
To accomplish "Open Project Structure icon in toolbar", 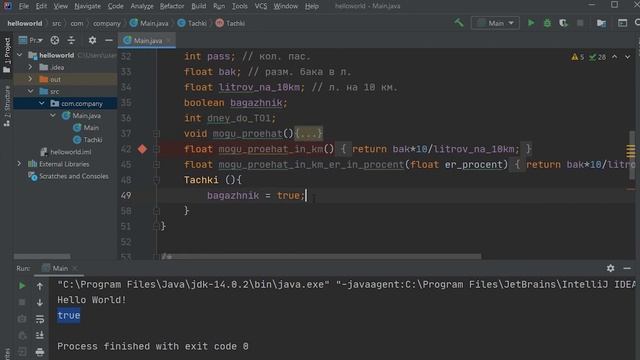I will [x=601, y=23].
